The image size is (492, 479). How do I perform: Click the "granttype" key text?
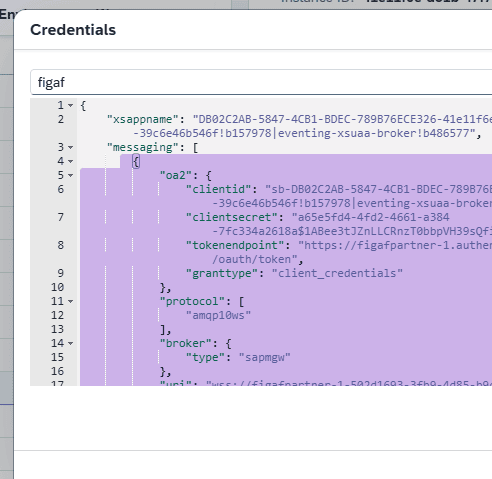click(222, 273)
